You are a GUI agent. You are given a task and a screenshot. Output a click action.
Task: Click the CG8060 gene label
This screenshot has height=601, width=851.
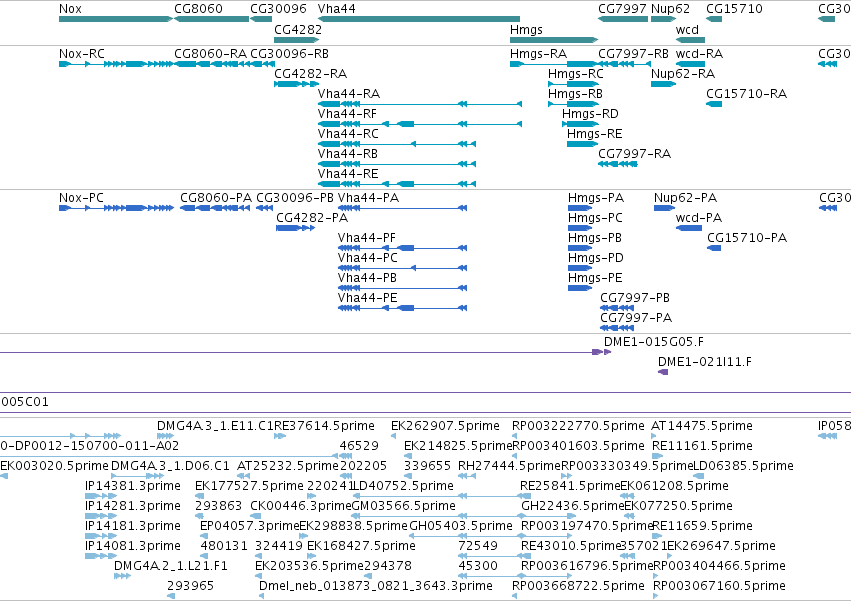click(x=199, y=9)
